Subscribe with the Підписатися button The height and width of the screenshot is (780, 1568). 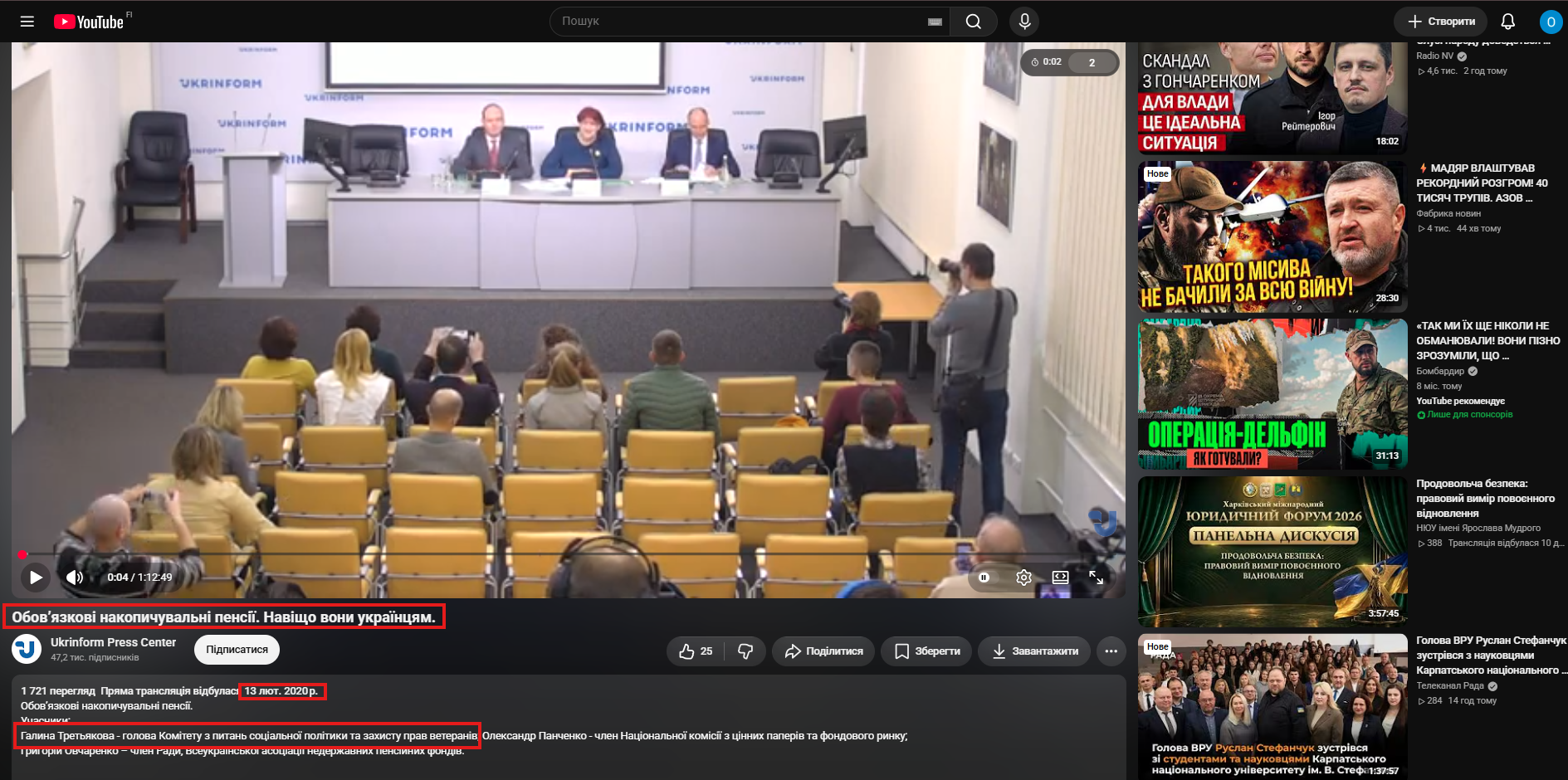coord(237,650)
